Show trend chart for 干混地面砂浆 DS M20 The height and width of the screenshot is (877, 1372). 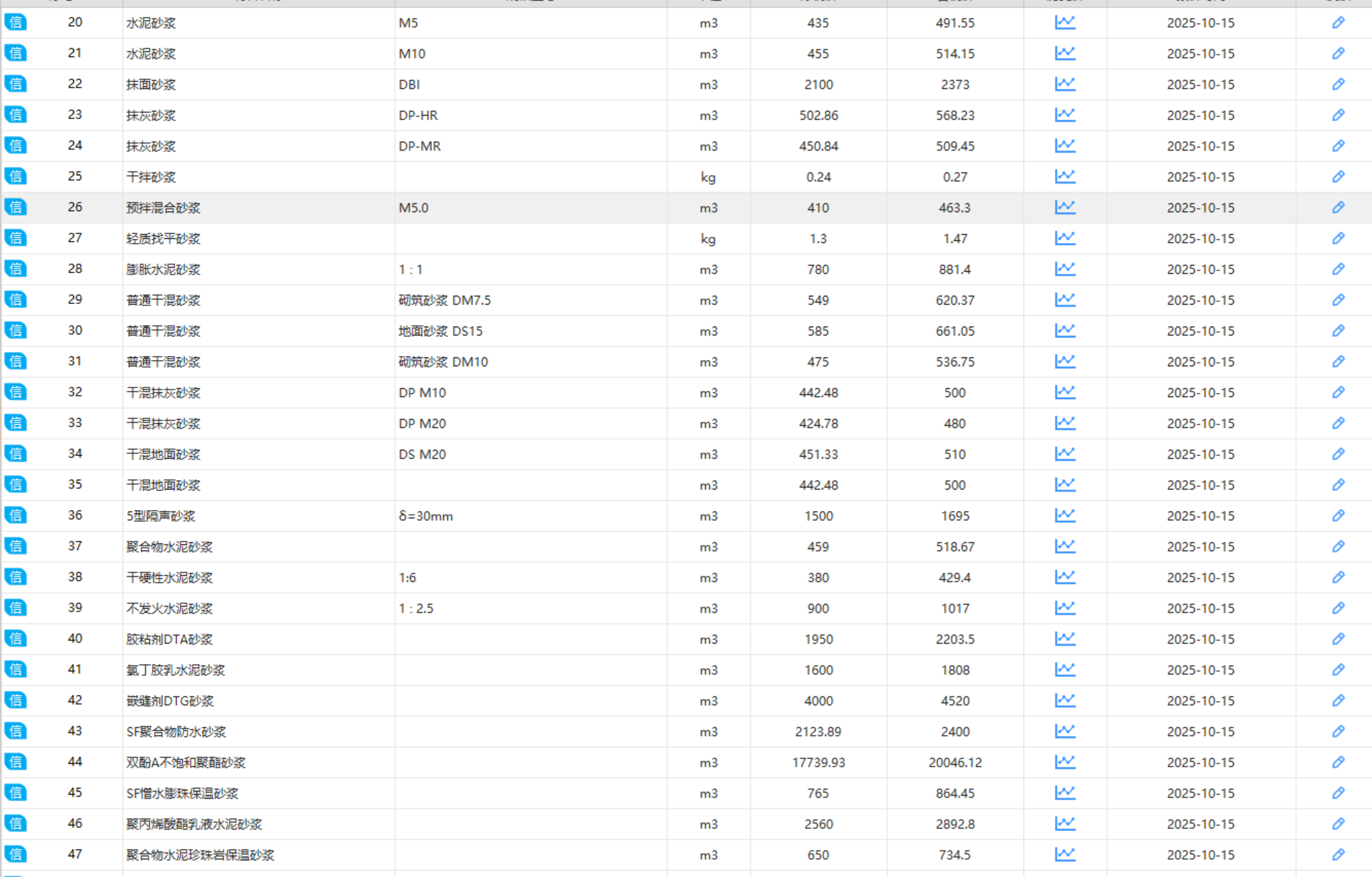[1065, 454]
